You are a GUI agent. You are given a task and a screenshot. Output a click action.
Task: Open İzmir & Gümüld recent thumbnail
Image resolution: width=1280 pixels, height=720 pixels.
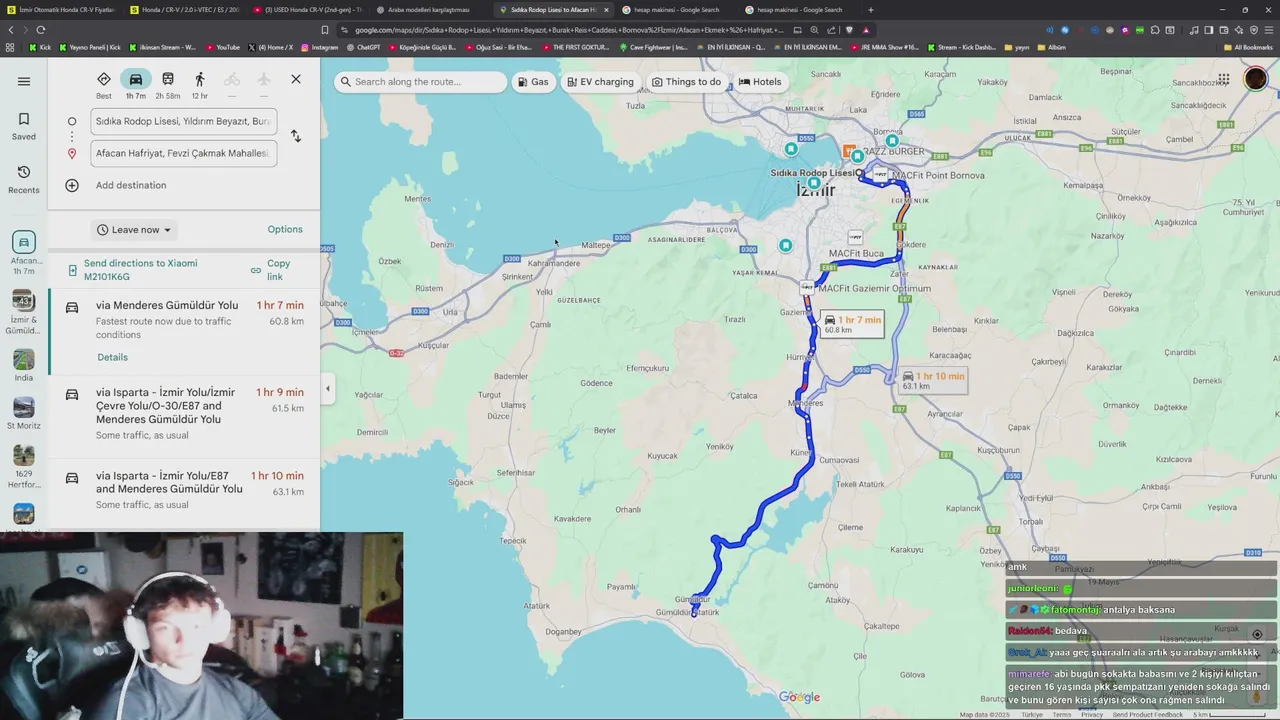pyautogui.click(x=24, y=313)
